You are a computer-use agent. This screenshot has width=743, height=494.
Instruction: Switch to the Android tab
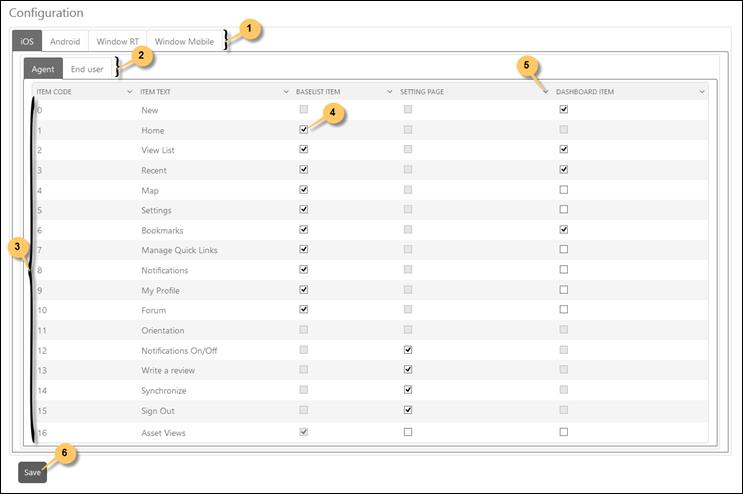coord(65,42)
